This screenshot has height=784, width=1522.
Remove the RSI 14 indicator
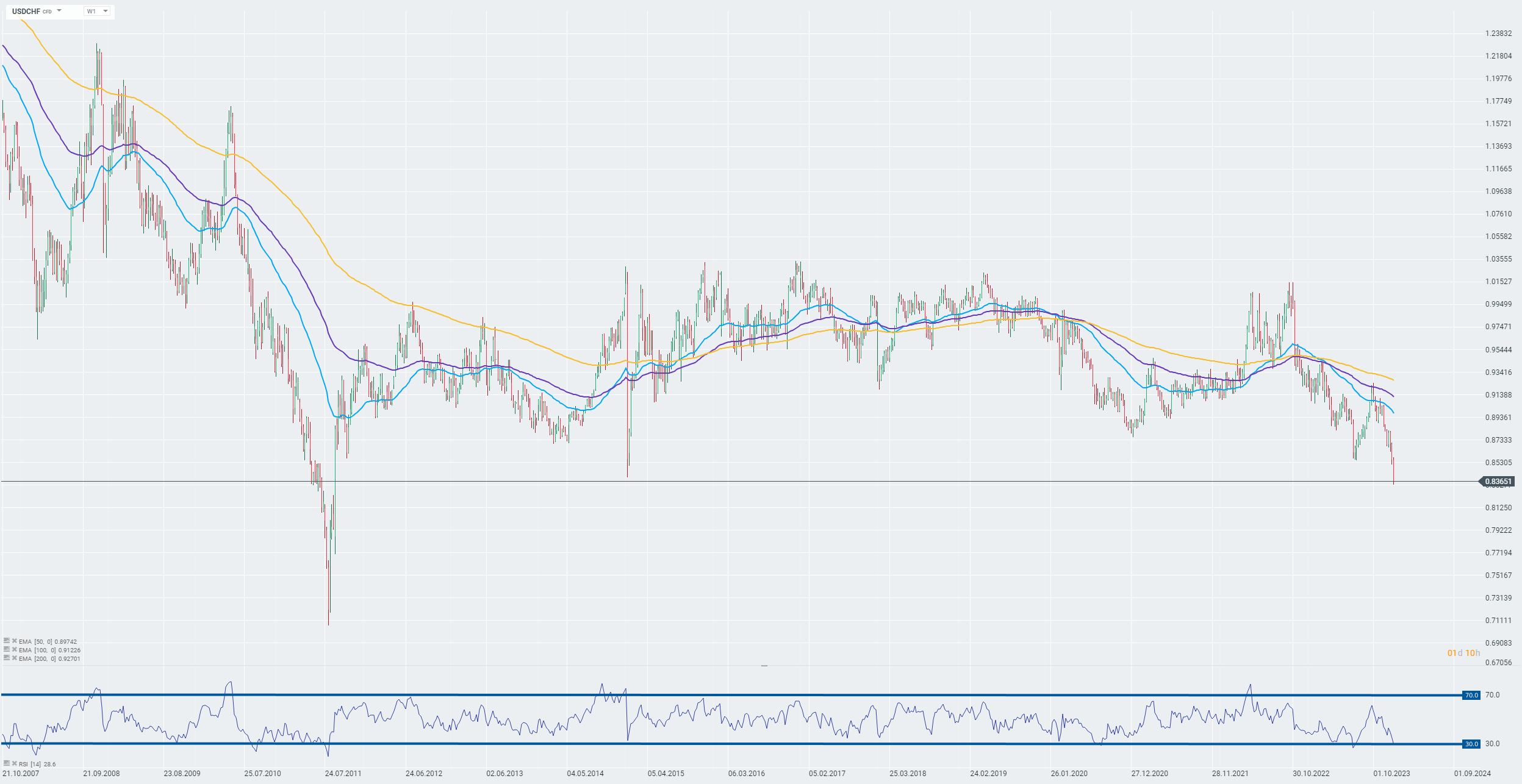click(x=14, y=763)
